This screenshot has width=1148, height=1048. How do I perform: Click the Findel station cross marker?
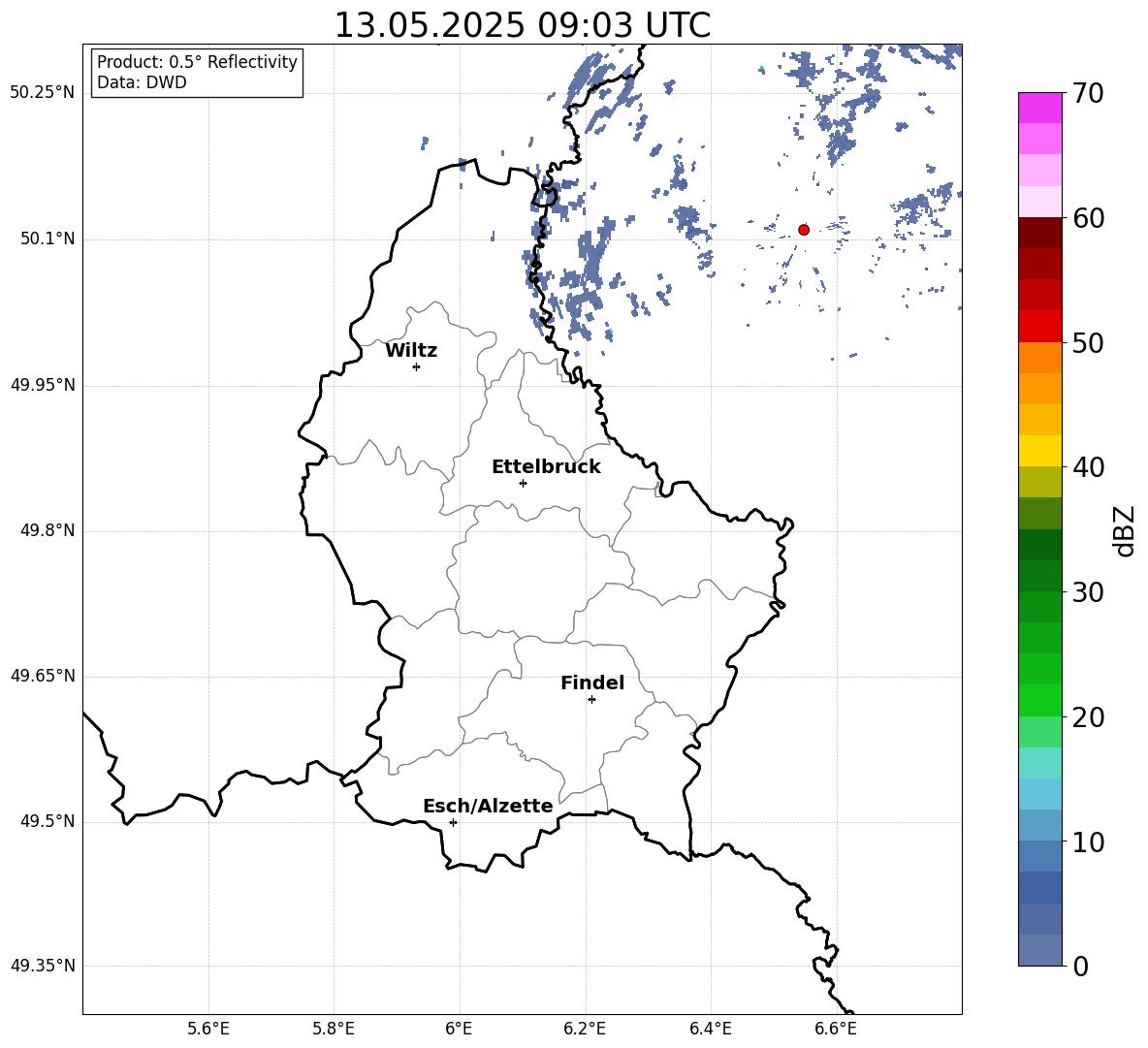[x=591, y=700]
